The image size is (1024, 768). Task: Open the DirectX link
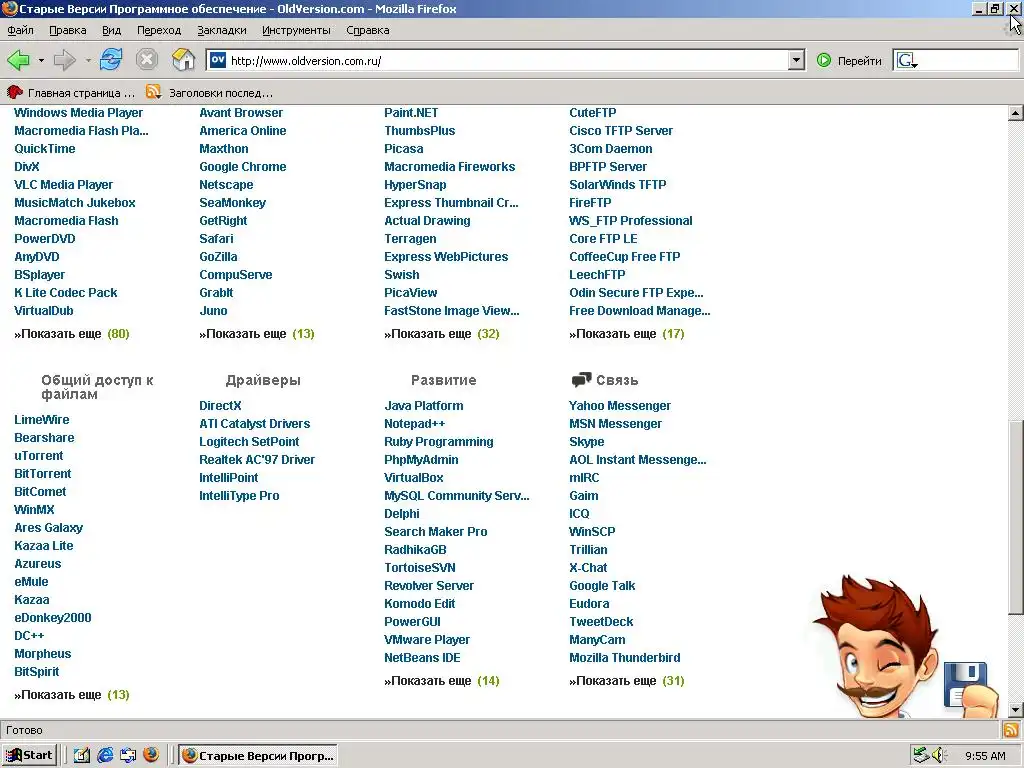[x=220, y=406]
